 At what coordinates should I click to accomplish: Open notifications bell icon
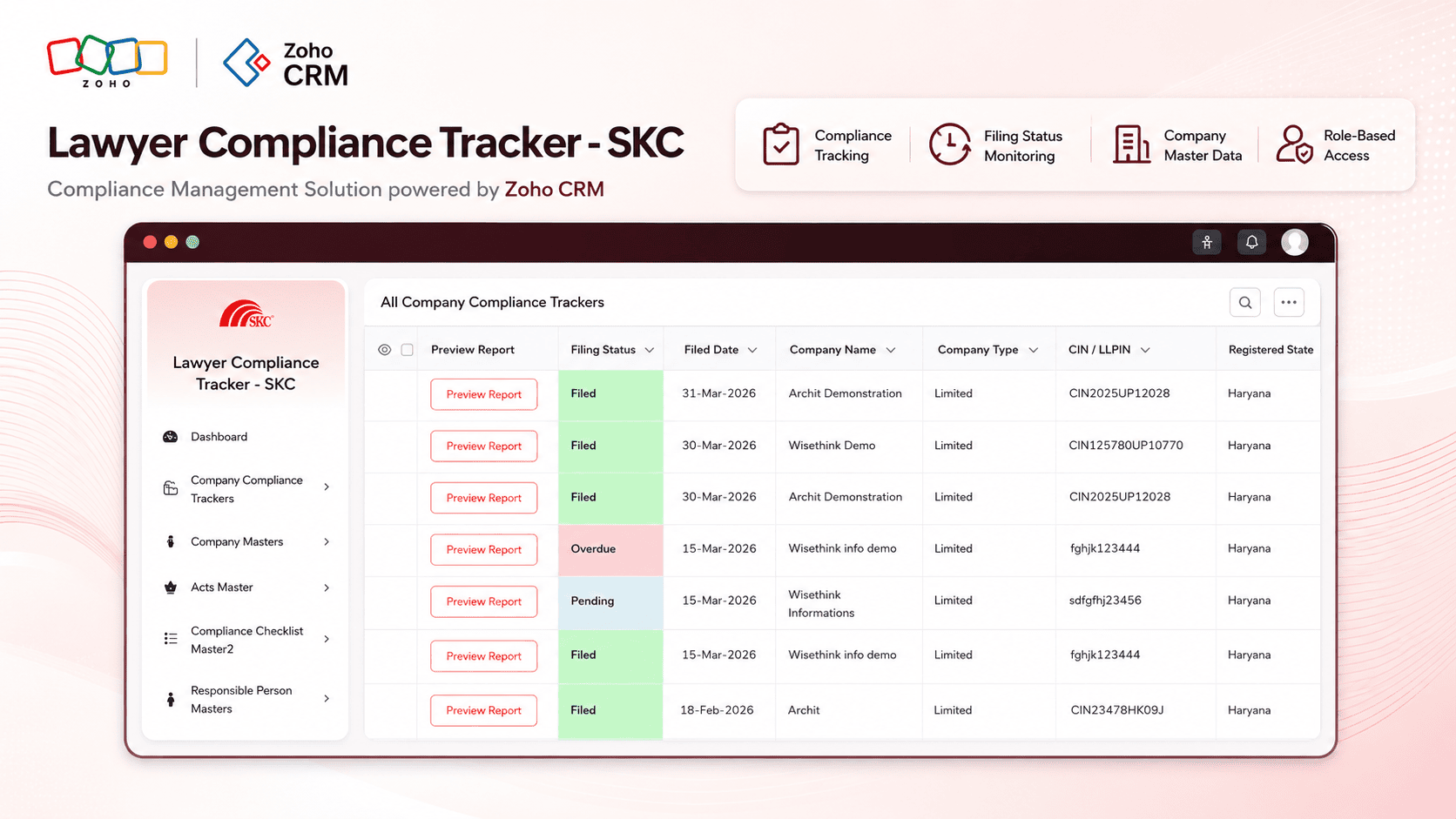[1251, 242]
